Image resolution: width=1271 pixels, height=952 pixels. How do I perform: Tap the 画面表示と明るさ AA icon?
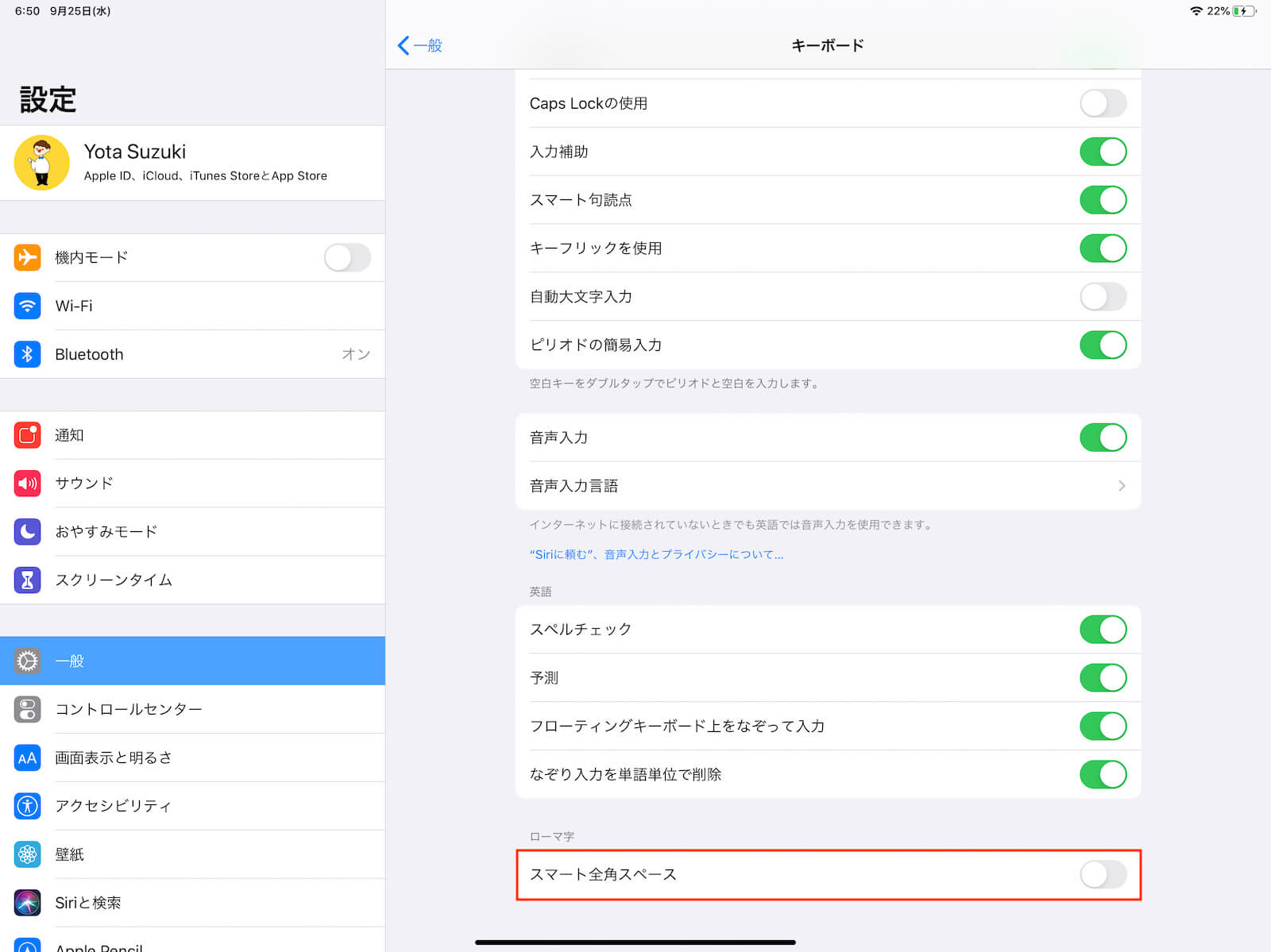click(x=28, y=757)
